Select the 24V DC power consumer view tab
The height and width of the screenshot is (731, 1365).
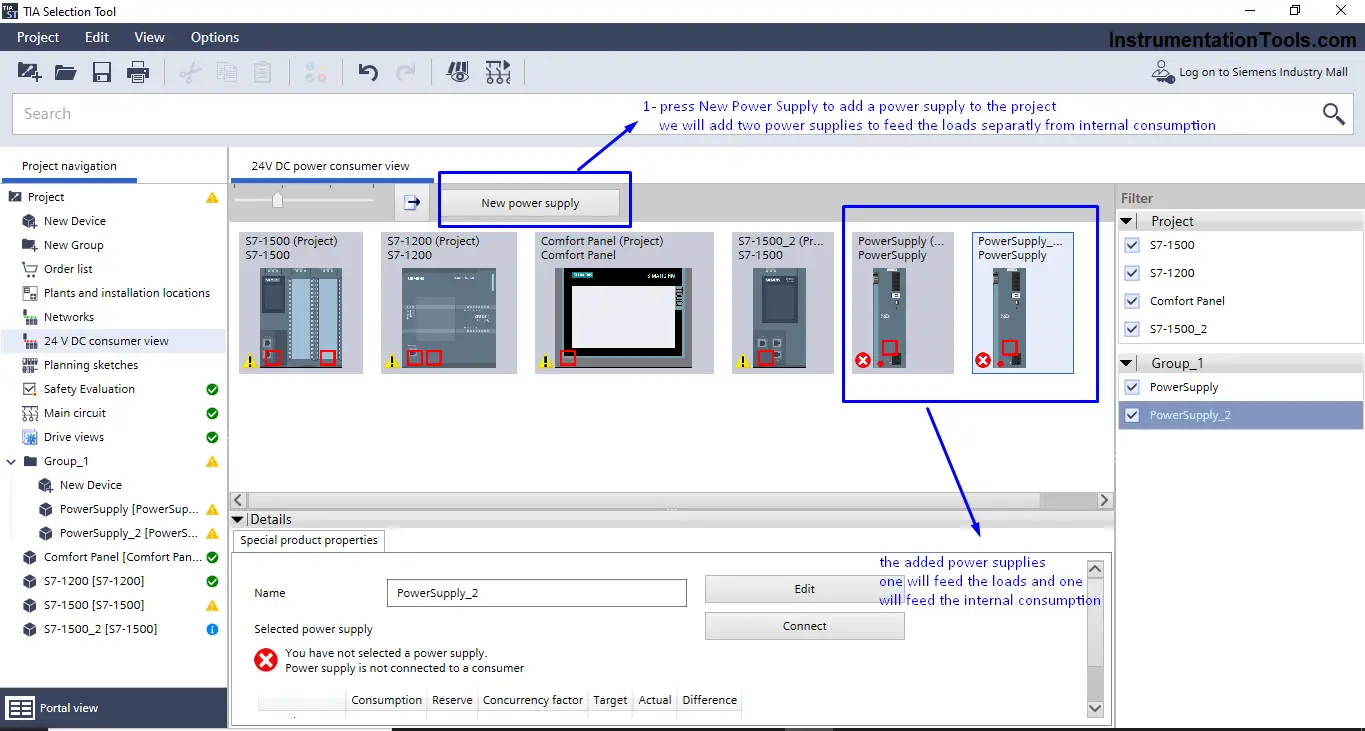click(330, 166)
